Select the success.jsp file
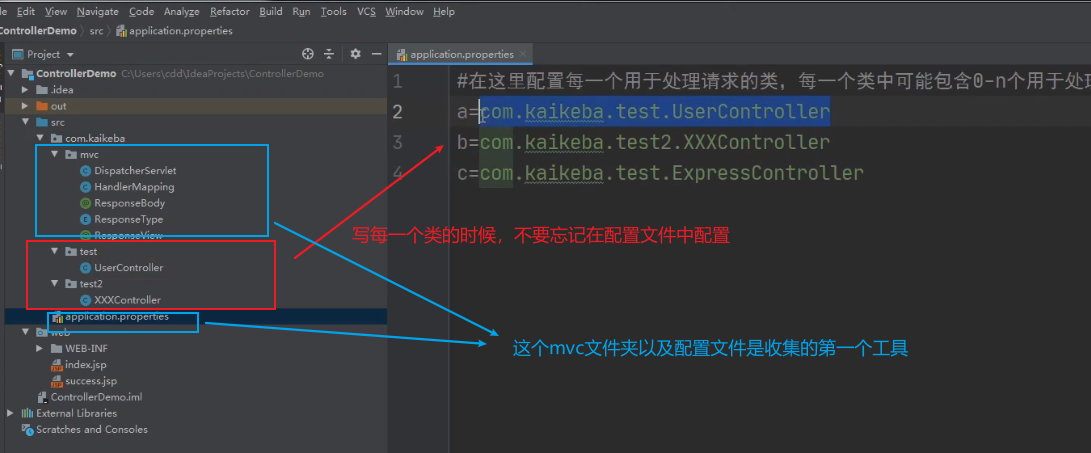The height and width of the screenshot is (453, 1091). [91, 381]
